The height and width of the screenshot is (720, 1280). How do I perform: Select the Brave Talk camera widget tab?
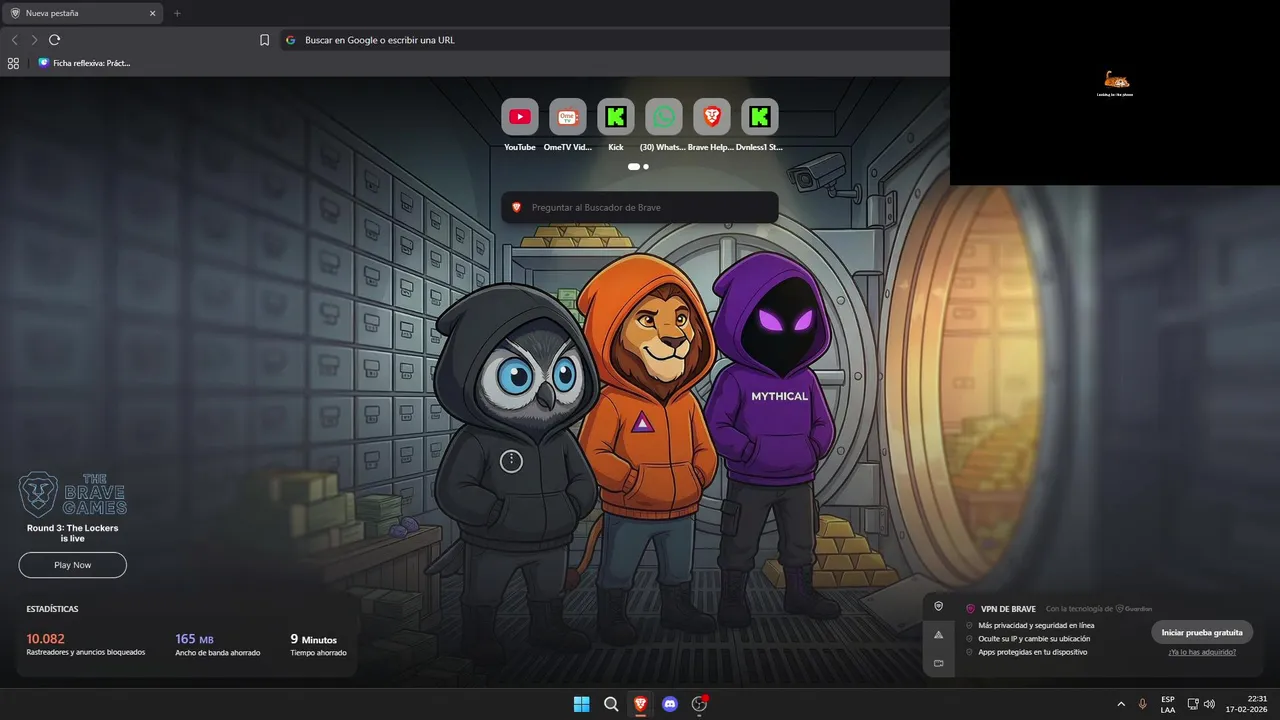click(x=938, y=663)
